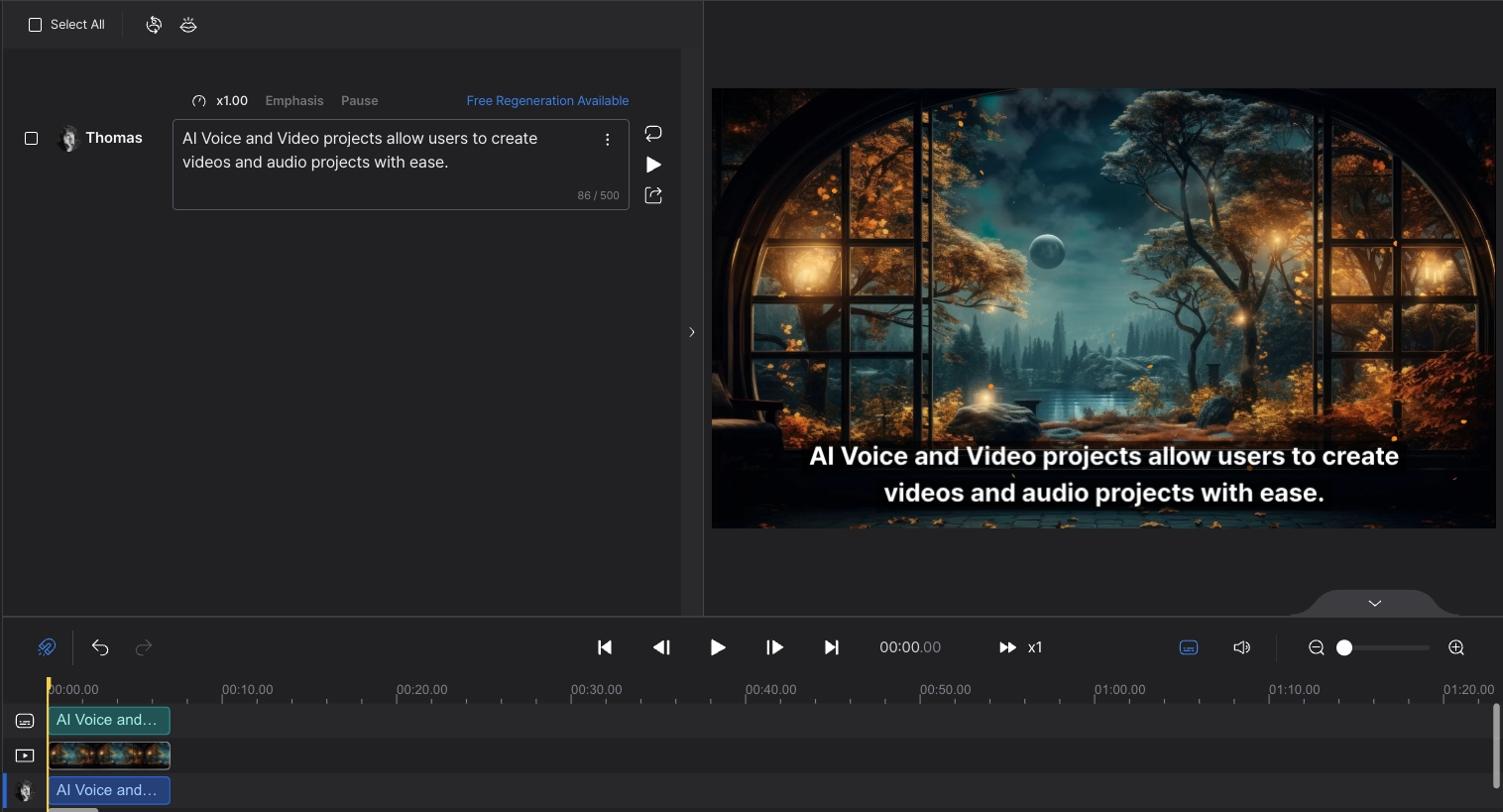Click the regenerate loop icon beside script
1503x812 pixels.
(x=653, y=133)
